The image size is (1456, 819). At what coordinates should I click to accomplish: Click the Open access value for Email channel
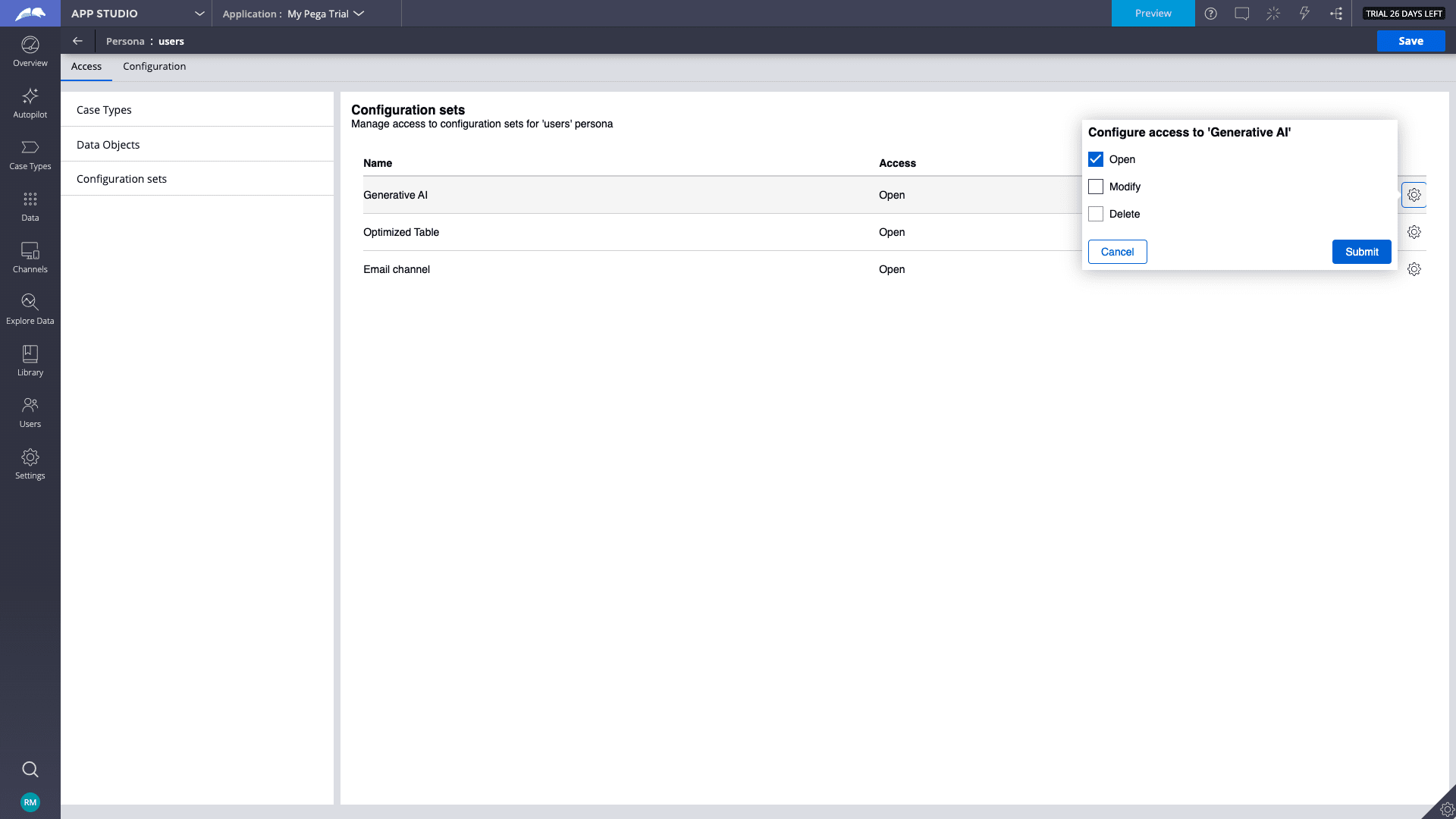(892, 269)
